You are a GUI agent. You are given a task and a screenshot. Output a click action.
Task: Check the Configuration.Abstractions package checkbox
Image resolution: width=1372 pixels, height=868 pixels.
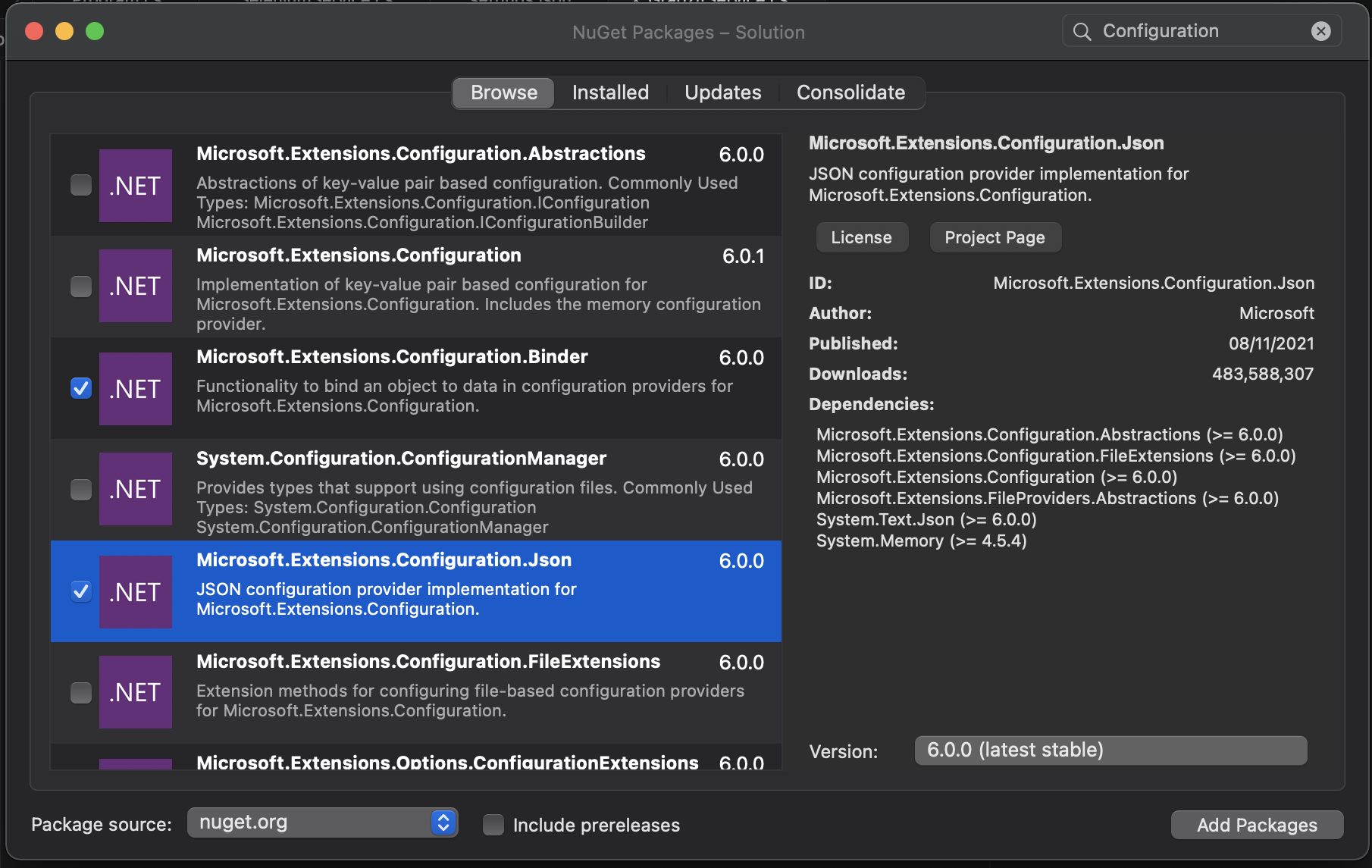coord(80,184)
